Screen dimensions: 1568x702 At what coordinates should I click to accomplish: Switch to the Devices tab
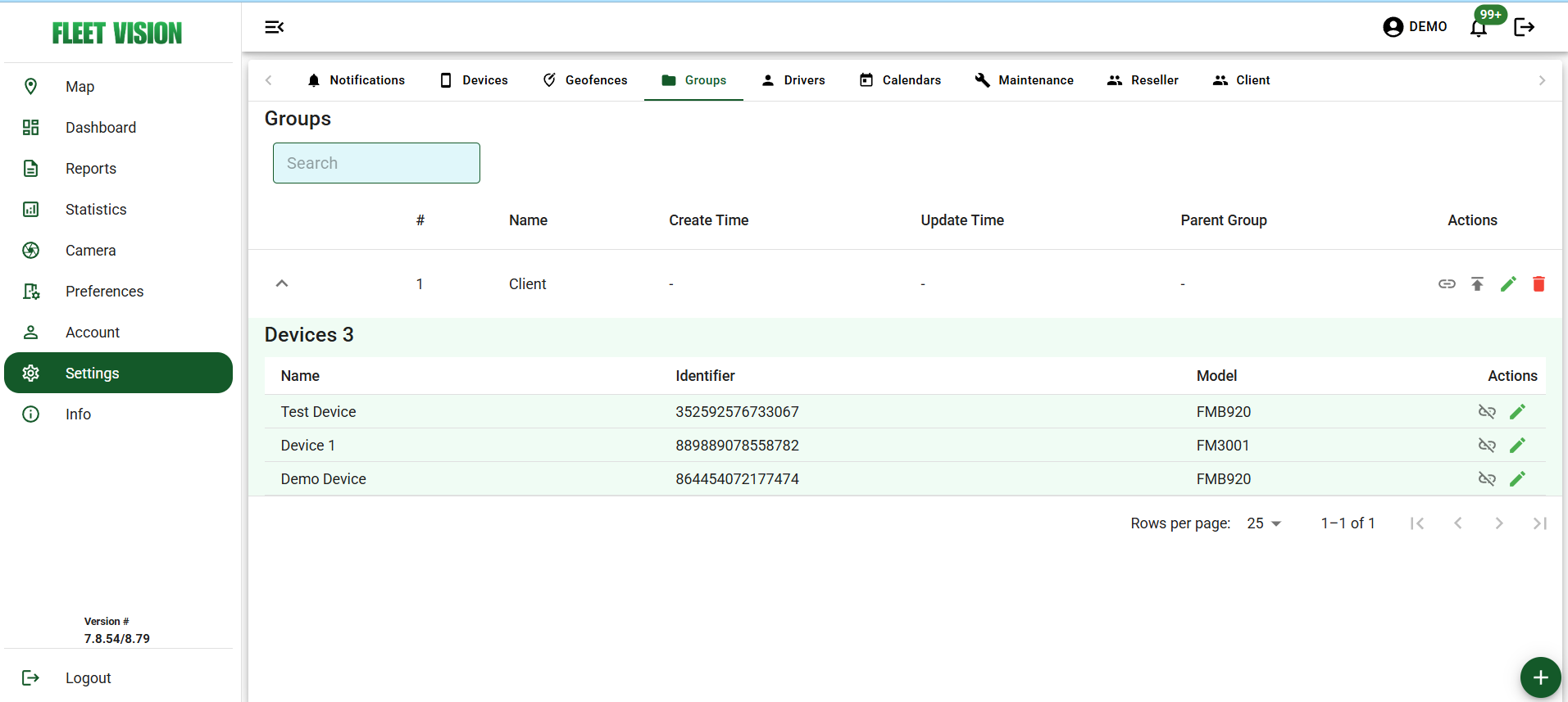[x=474, y=80]
